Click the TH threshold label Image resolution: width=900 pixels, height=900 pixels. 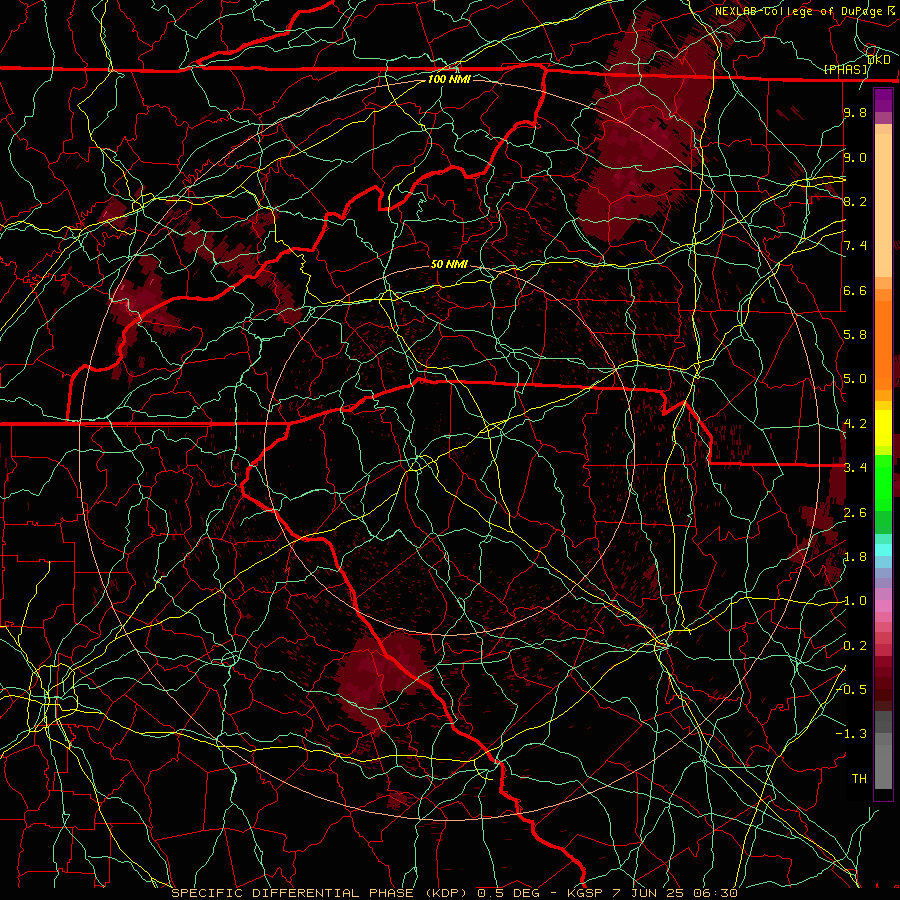point(859,779)
